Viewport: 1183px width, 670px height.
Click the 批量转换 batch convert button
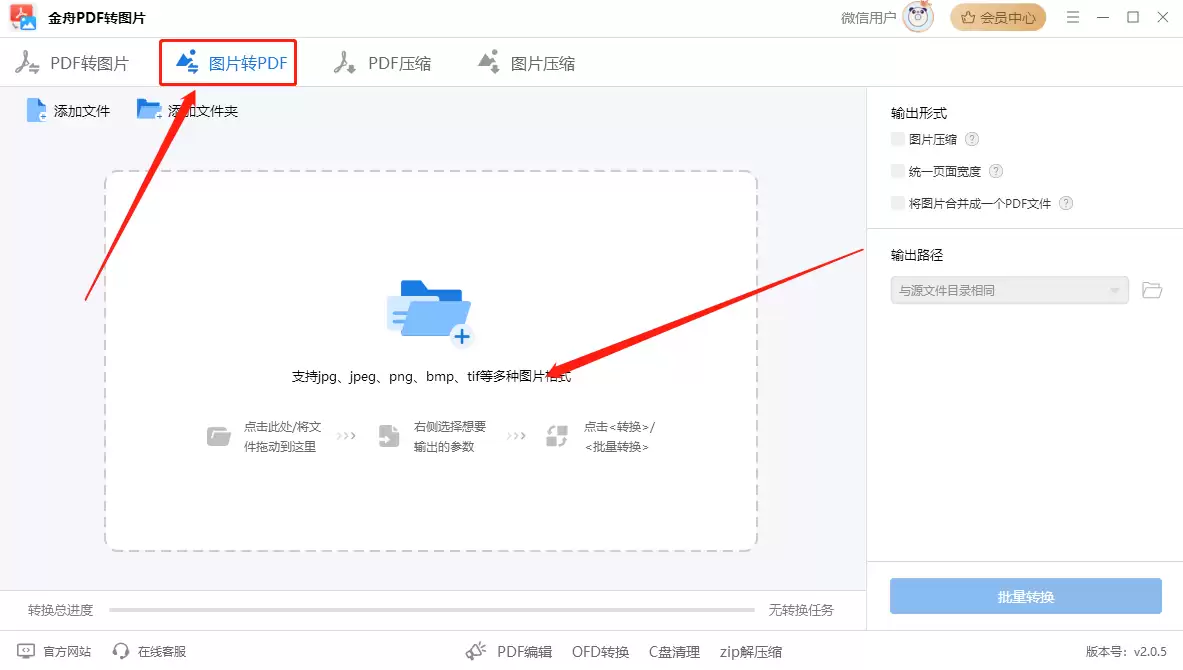point(1025,596)
